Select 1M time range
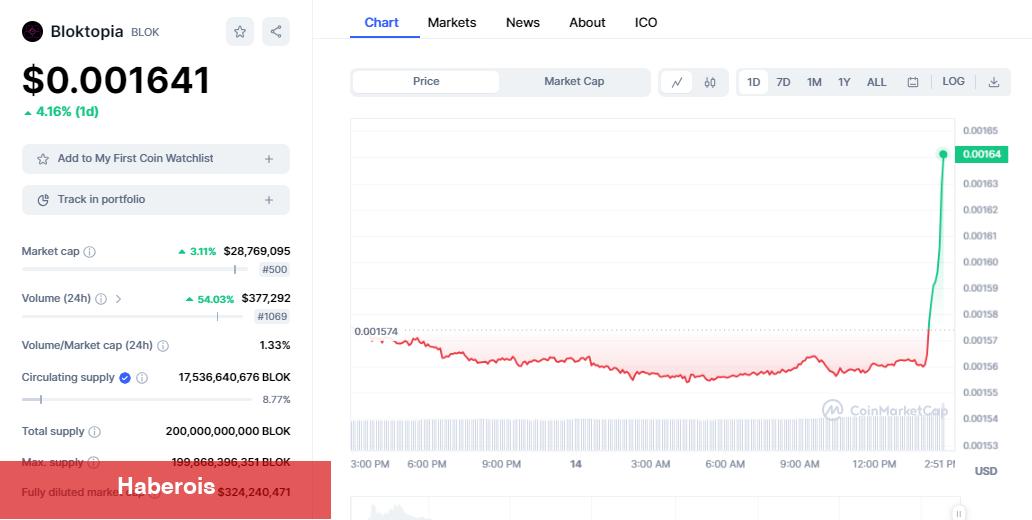The height and width of the screenshot is (520, 1032). click(814, 82)
